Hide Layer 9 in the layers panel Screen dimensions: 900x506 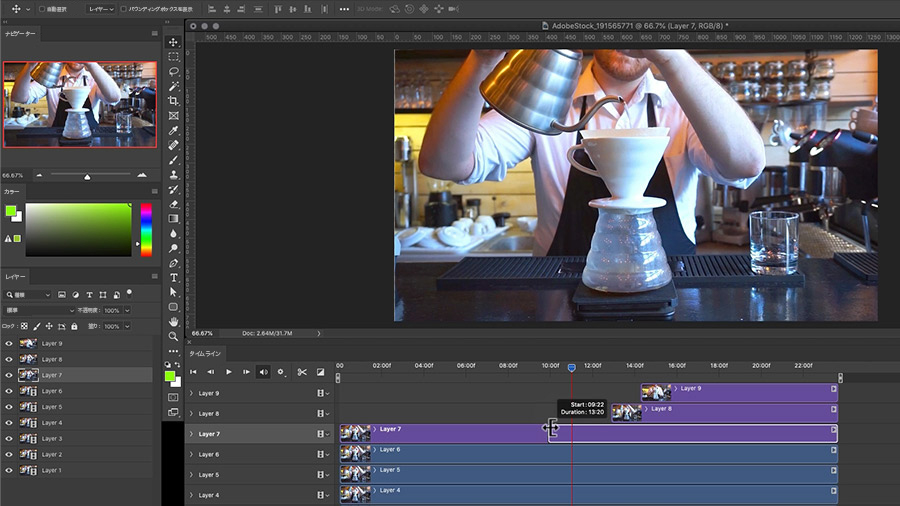pos(9,343)
